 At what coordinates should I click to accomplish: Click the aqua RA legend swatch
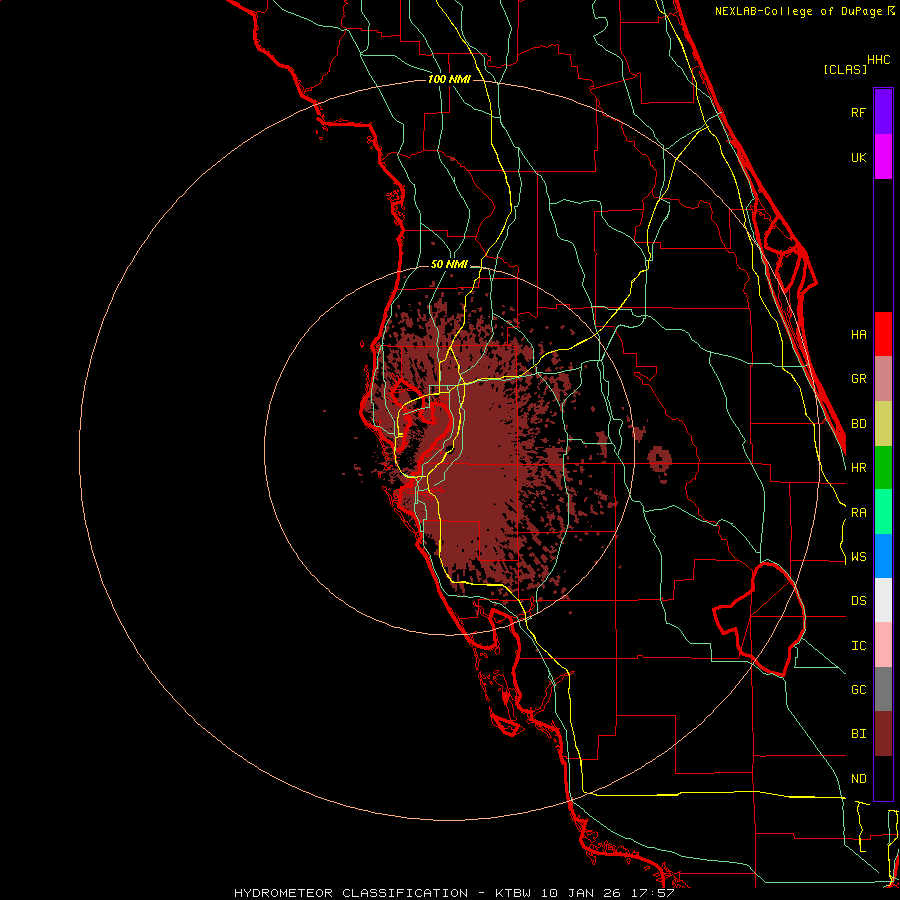click(x=883, y=512)
